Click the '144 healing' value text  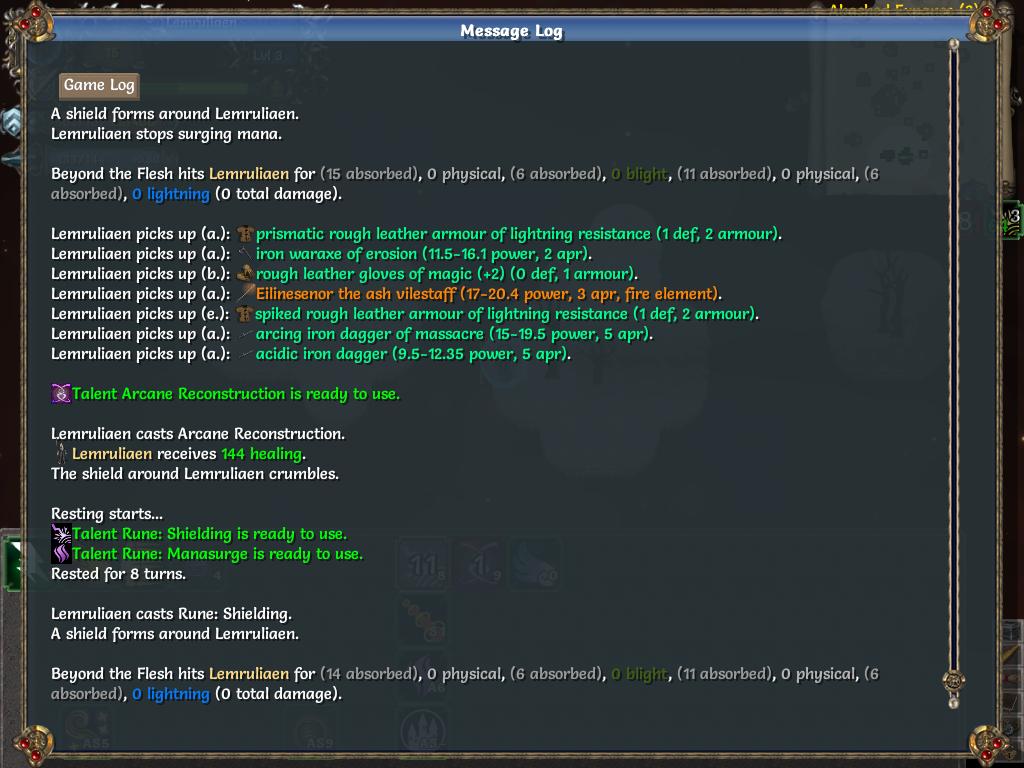coord(262,454)
